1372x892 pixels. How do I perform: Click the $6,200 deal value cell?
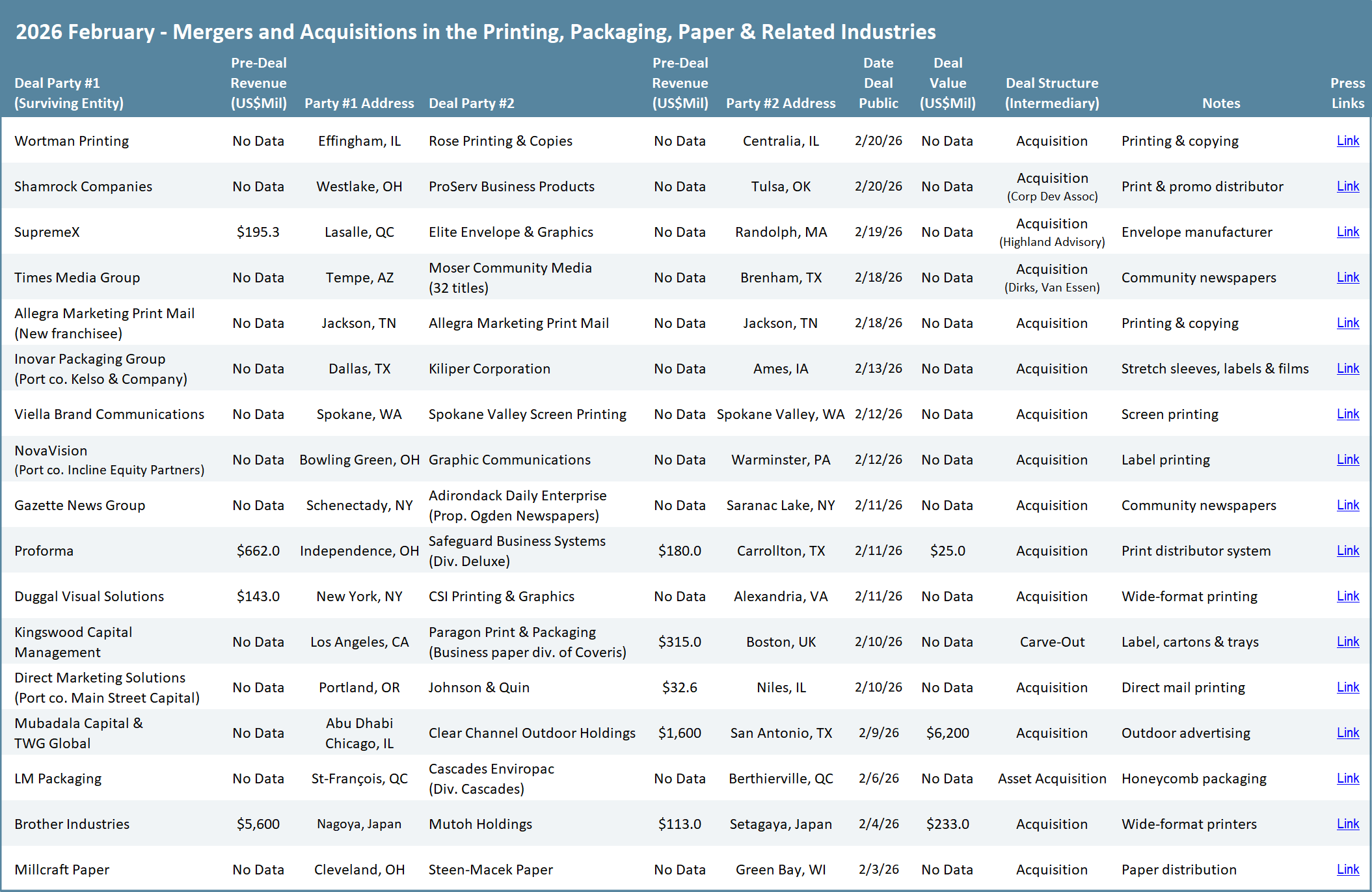click(x=947, y=733)
